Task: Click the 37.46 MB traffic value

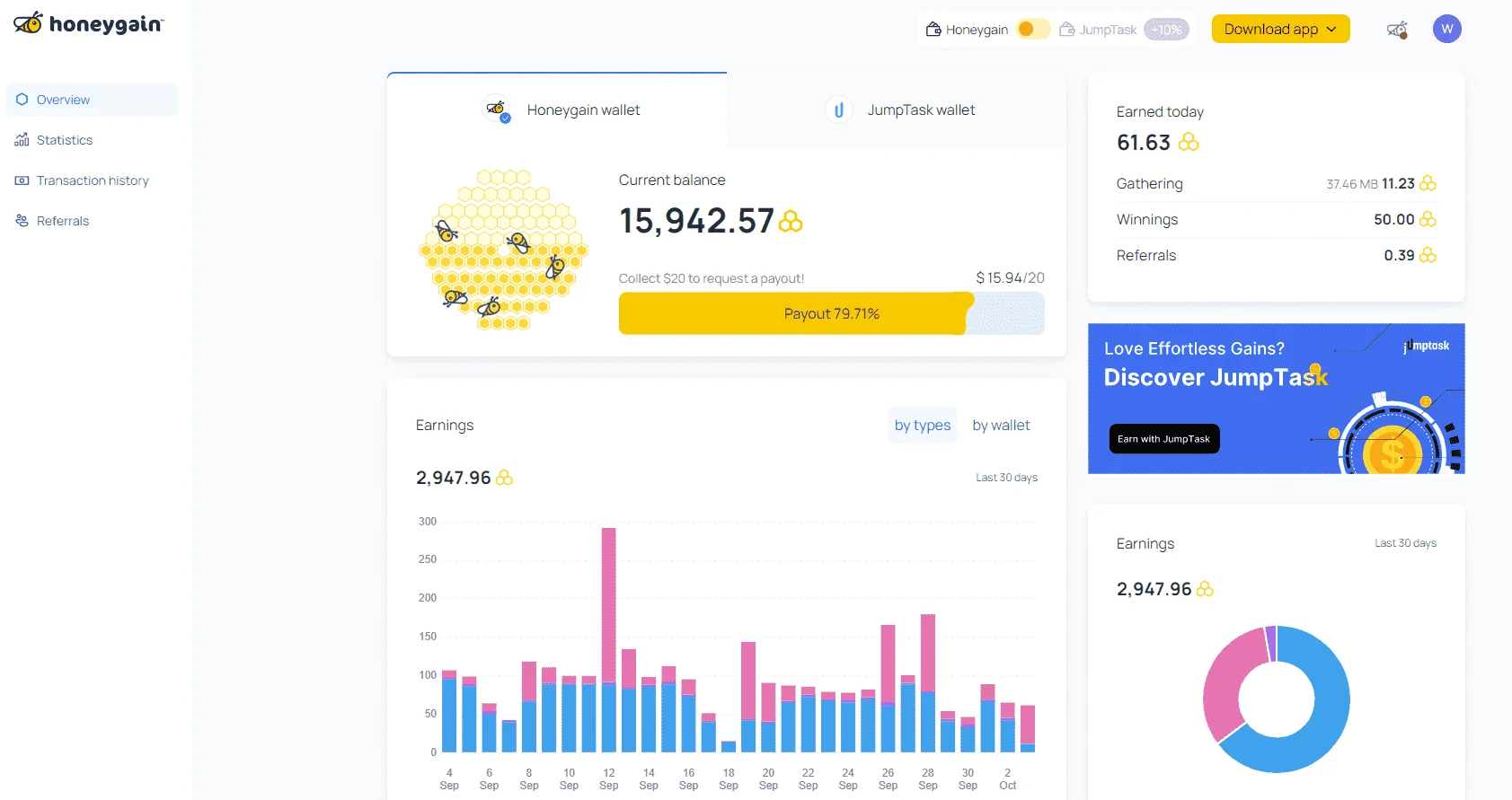Action: coord(1352,184)
